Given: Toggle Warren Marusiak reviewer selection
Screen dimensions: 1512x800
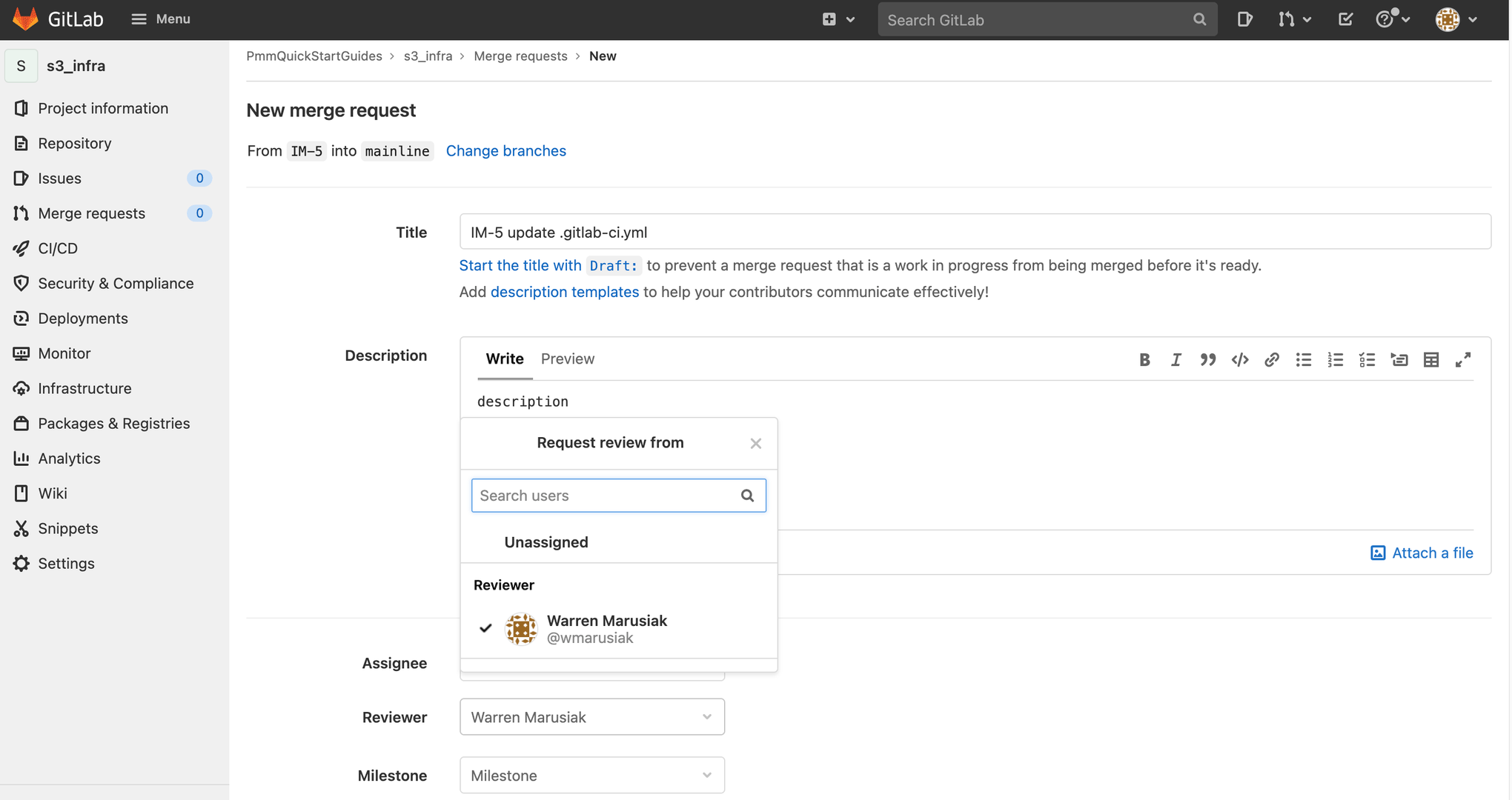Looking at the screenshot, I should click(x=618, y=628).
